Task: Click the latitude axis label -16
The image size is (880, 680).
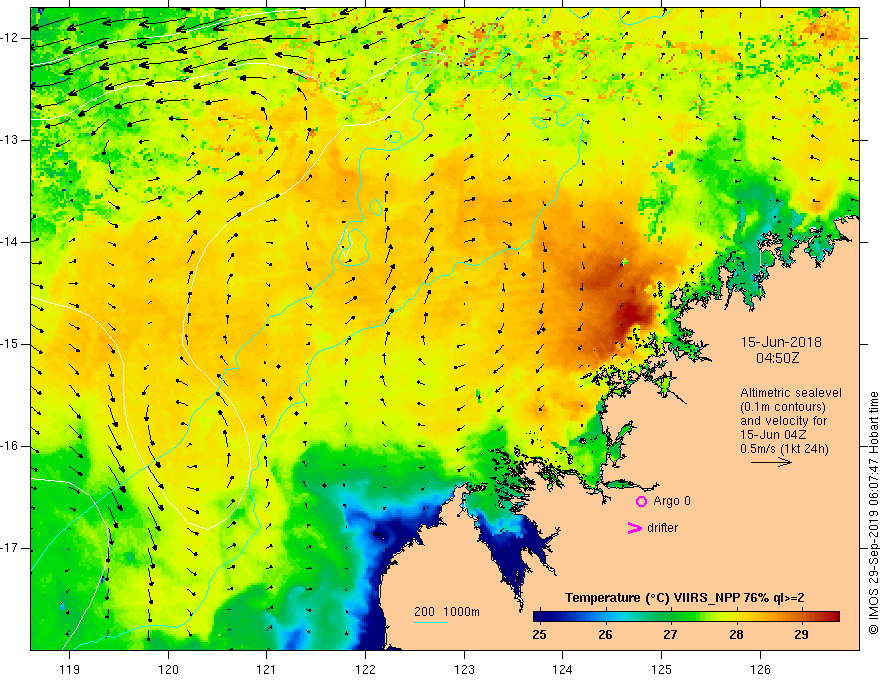Action: click(11, 446)
